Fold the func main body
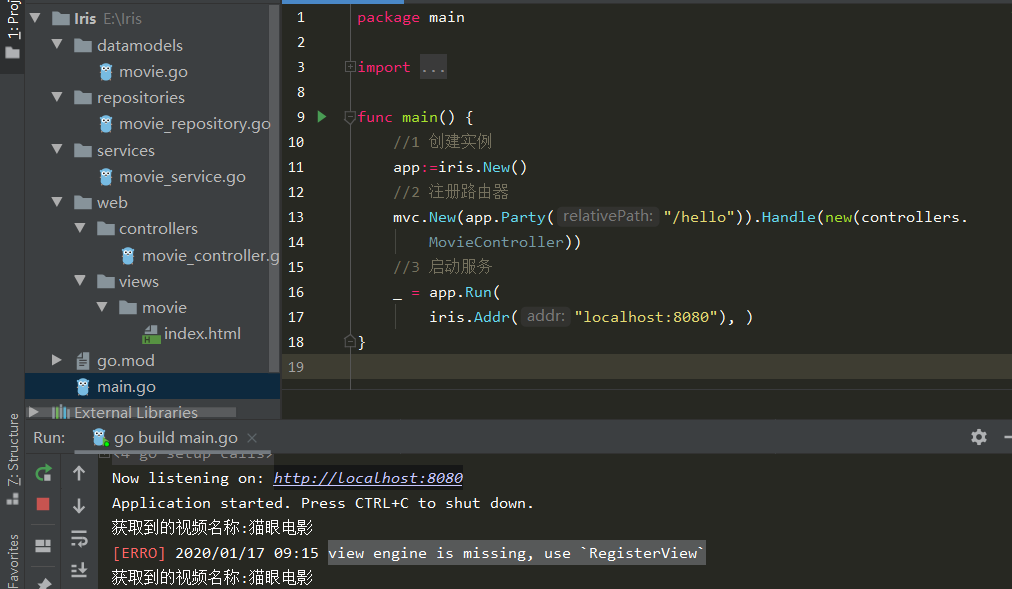This screenshot has width=1012, height=589. pyautogui.click(x=350, y=117)
